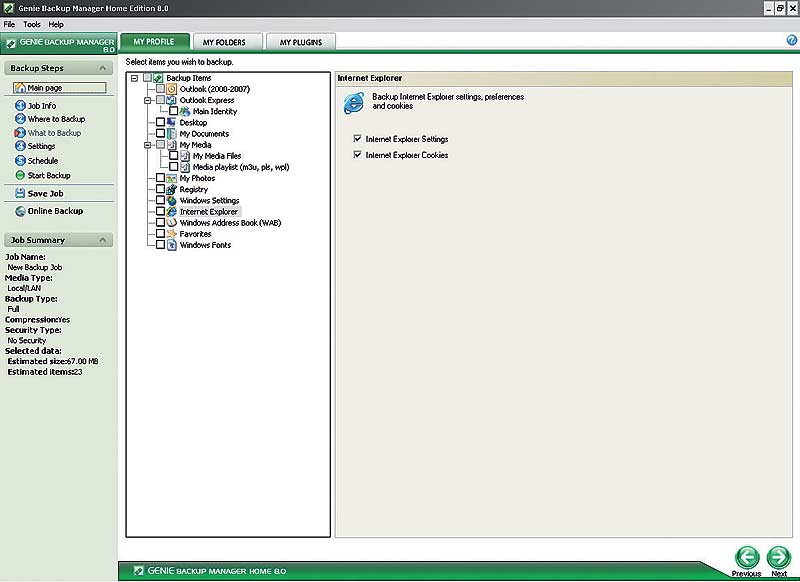The image size is (800, 582).
Task: Select the My Profile tab
Action: (154, 42)
